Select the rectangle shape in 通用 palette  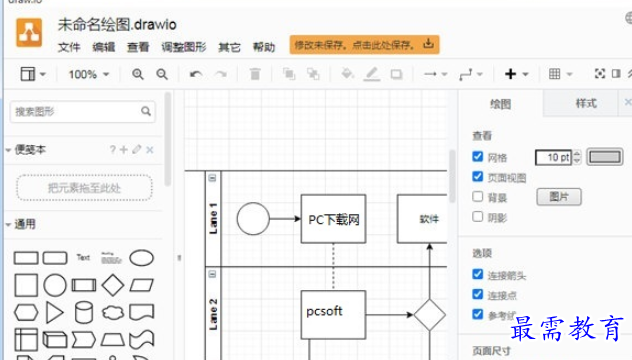pyautogui.click(x=26, y=258)
